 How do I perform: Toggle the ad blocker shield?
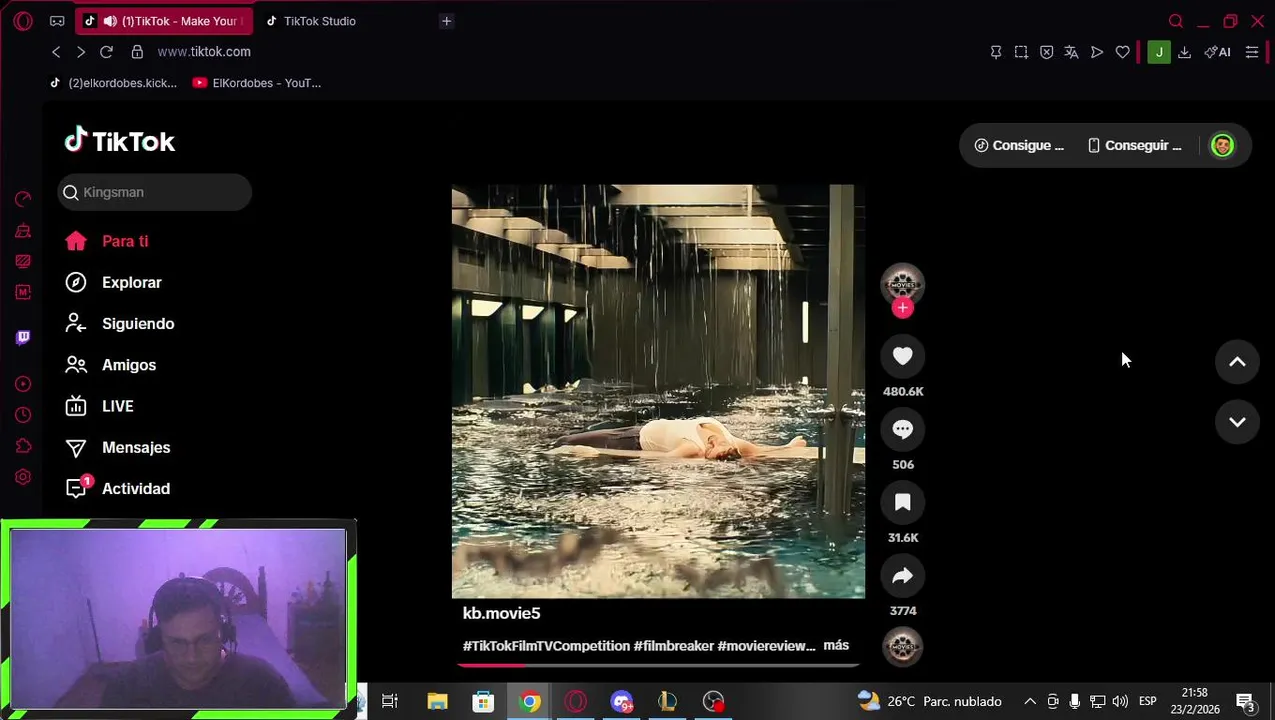[1046, 52]
